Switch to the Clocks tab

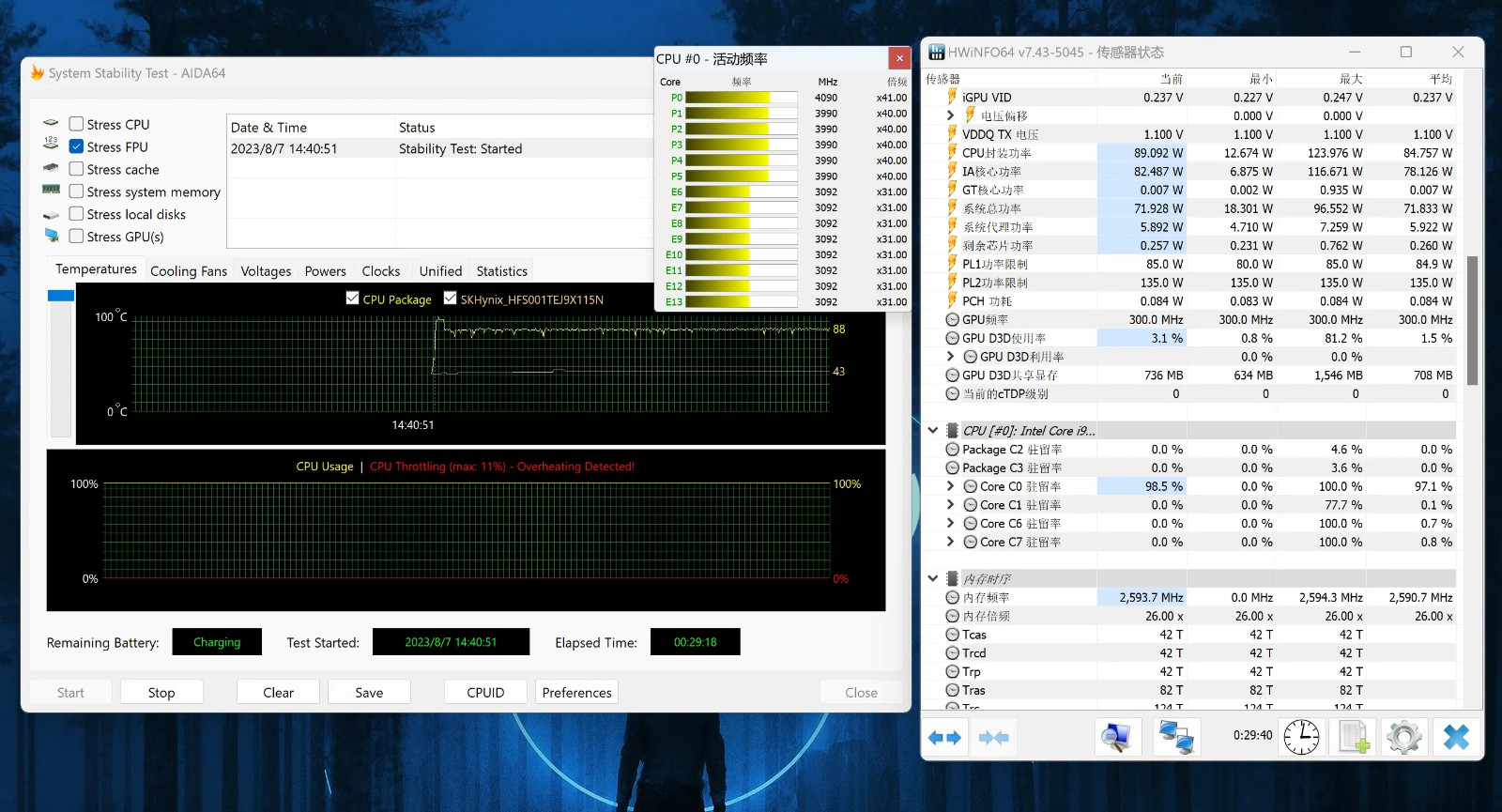[381, 271]
